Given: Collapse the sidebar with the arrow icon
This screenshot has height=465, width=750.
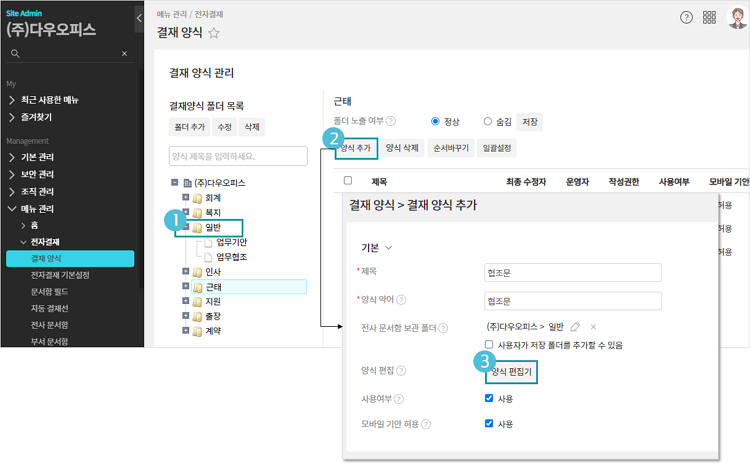Looking at the screenshot, I should [138, 18].
